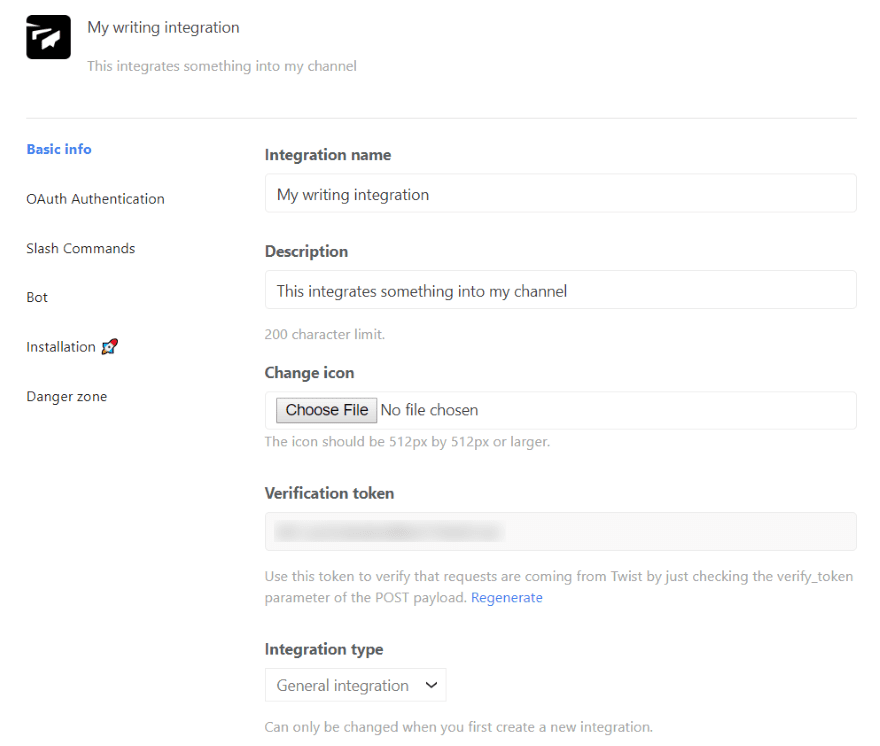The image size is (880, 746).
Task: Click the 'Verification token' label
Action: [329, 493]
